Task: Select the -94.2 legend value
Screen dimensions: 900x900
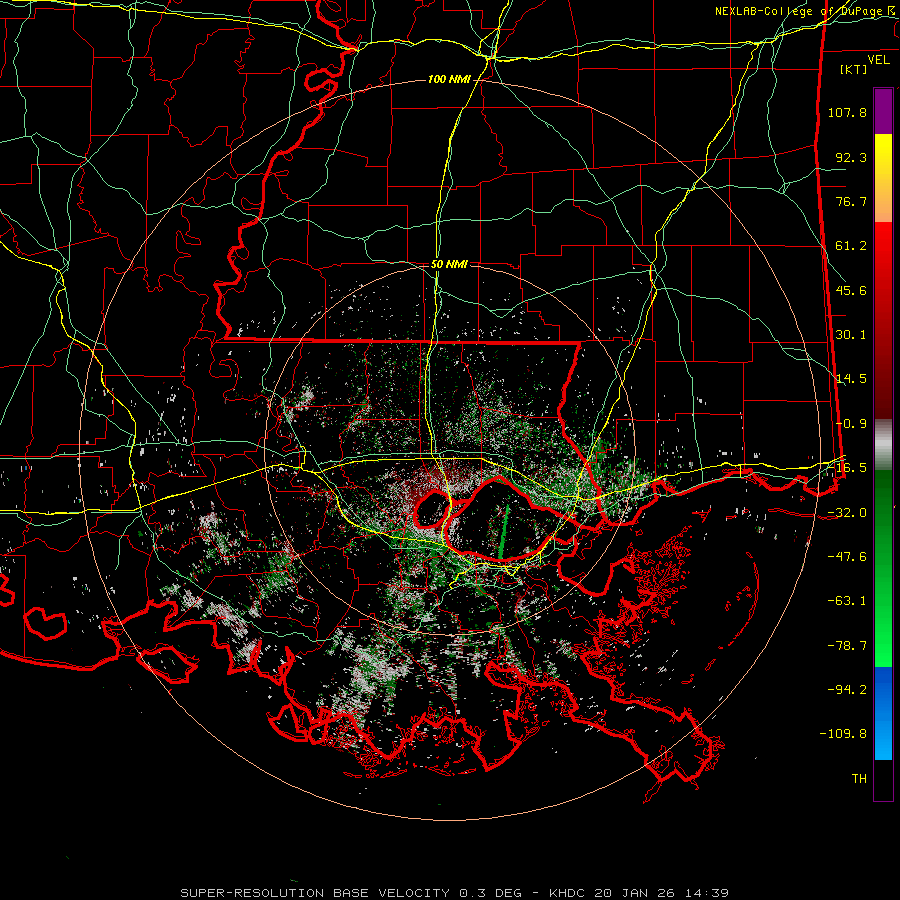Action: click(x=847, y=690)
